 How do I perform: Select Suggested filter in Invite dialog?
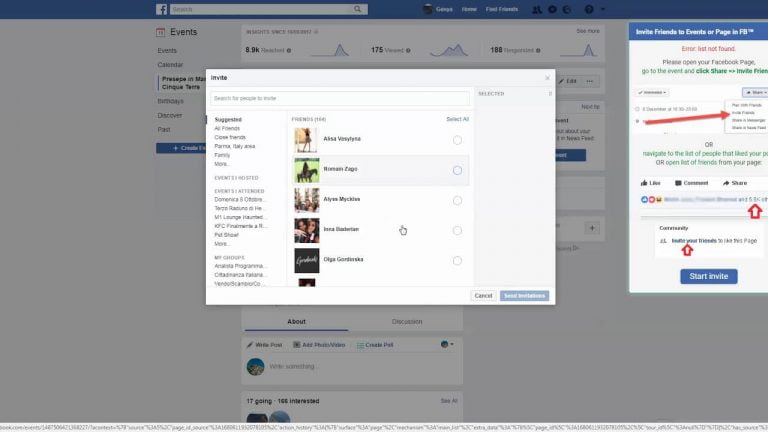[x=228, y=120]
